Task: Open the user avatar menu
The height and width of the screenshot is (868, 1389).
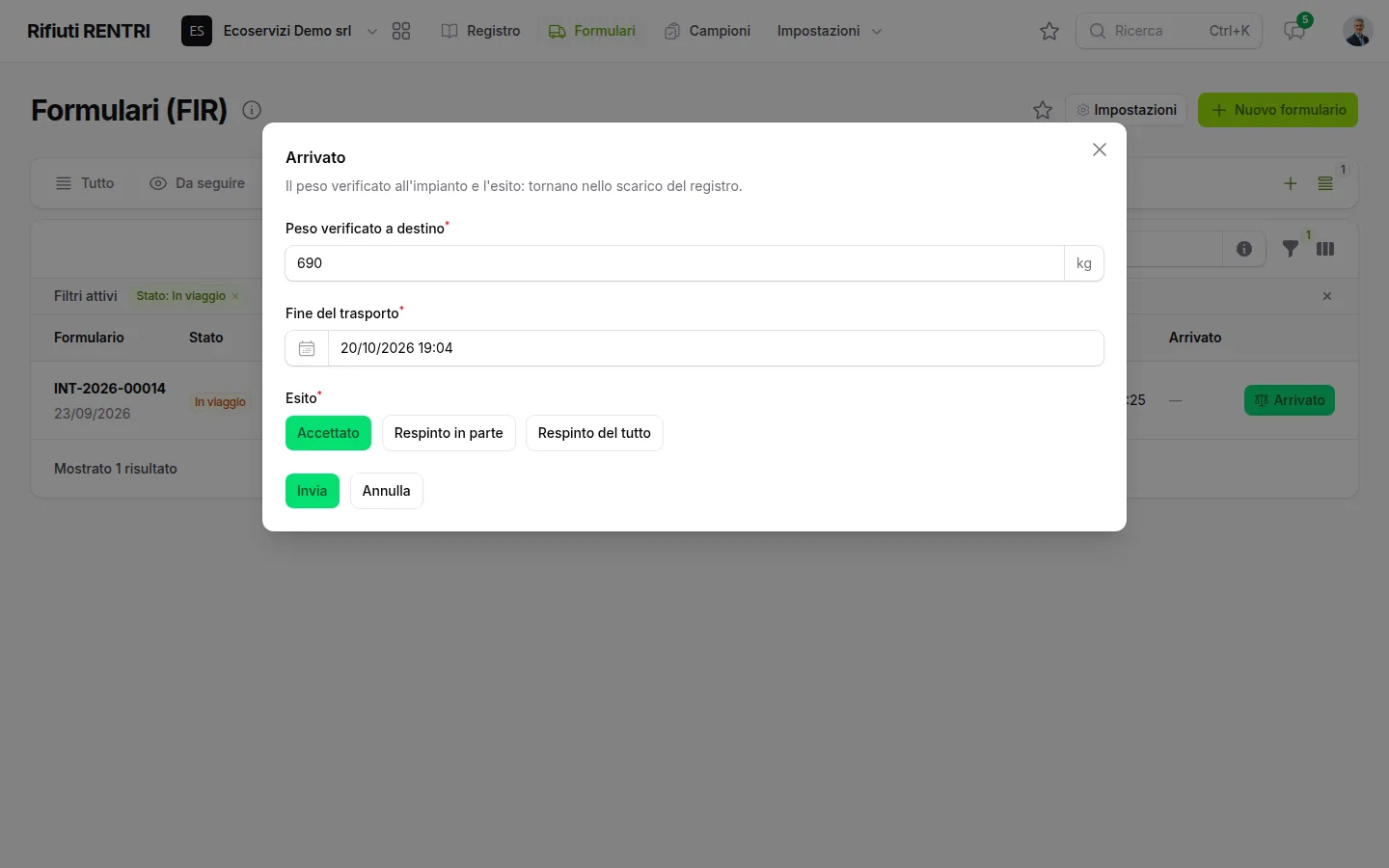Action: click(1357, 31)
